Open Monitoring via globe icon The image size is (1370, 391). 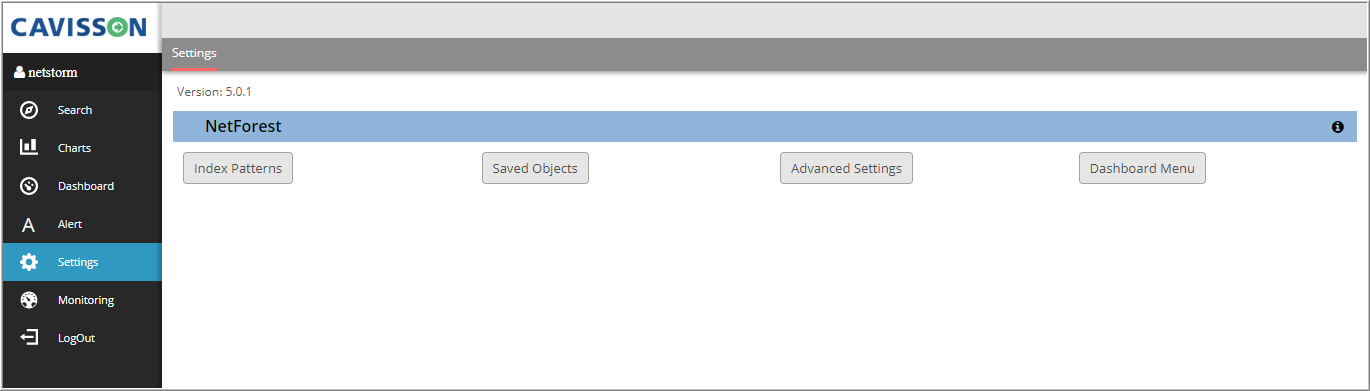tap(29, 300)
